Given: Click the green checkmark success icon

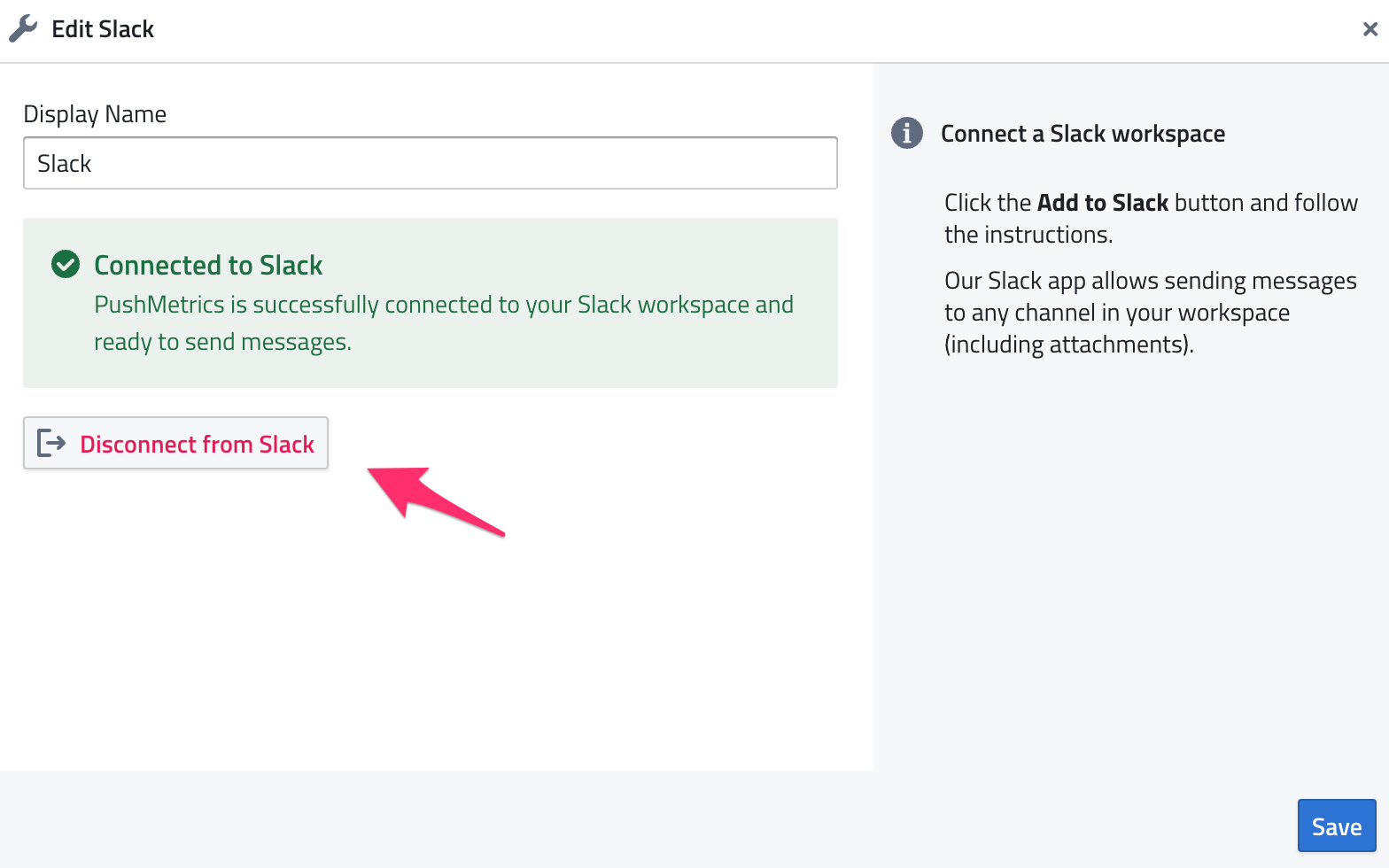Looking at the screenshot, I should pos(66,265).
